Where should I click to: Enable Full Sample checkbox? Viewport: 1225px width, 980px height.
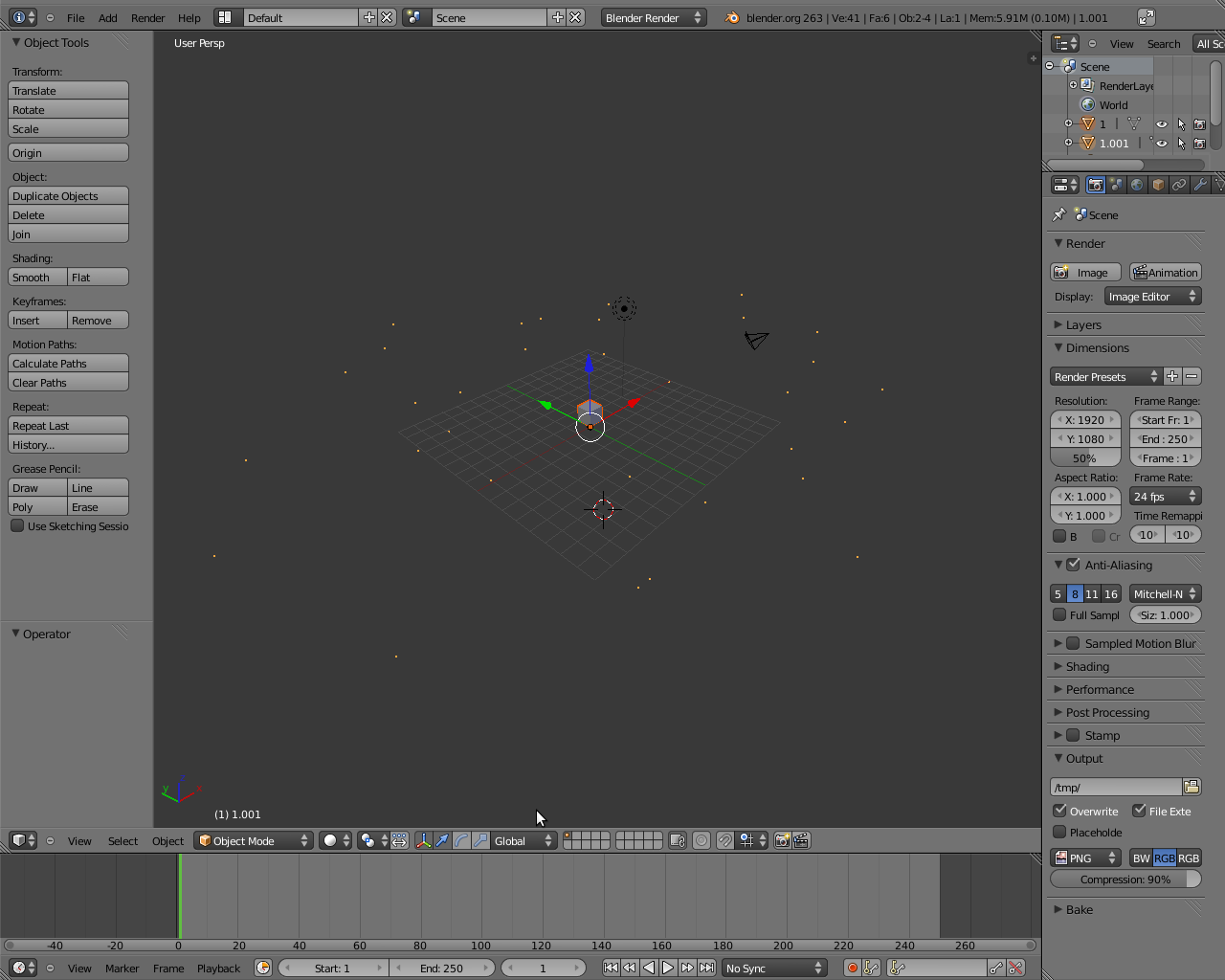1059,614
